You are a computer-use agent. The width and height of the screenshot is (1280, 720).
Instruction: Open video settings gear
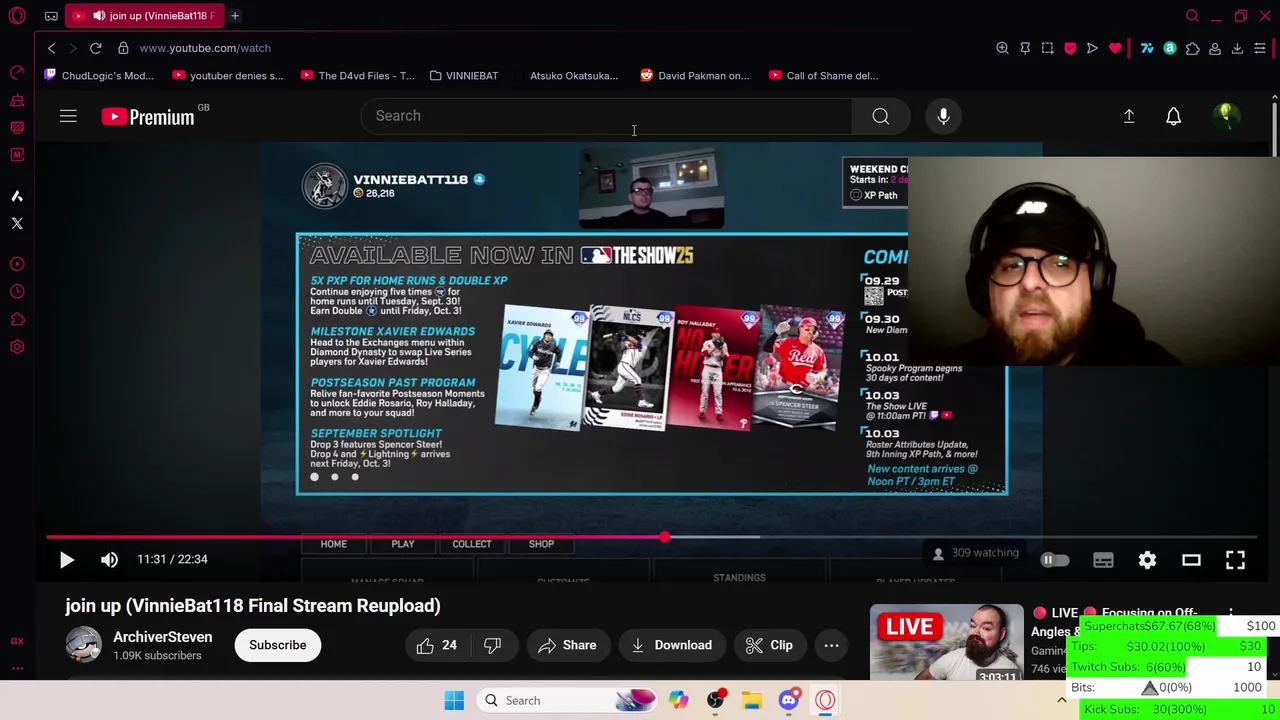coord(1147,560)
